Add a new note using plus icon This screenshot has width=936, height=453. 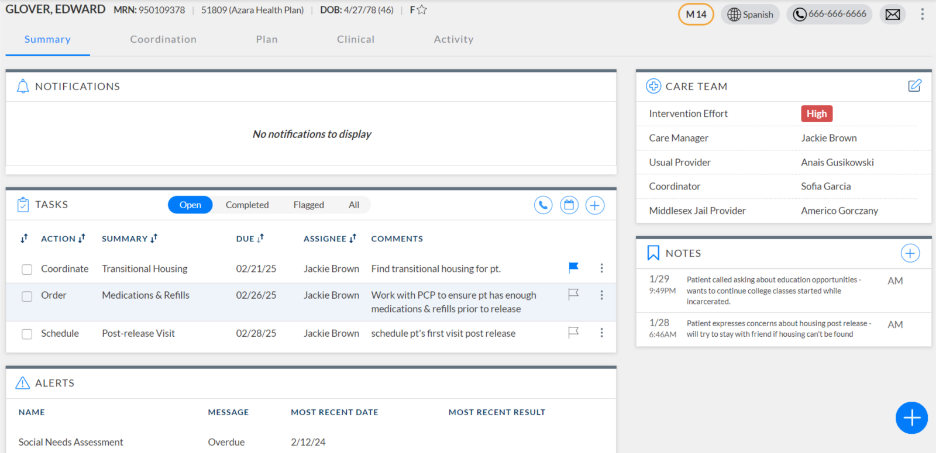[910, 253]
